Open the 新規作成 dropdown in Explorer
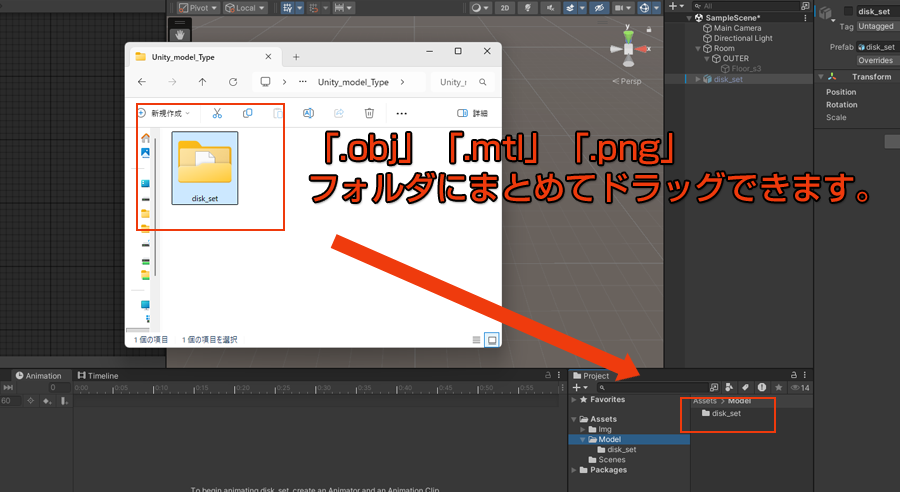Viewport: 900px width, 492px height. coord(165,114)
